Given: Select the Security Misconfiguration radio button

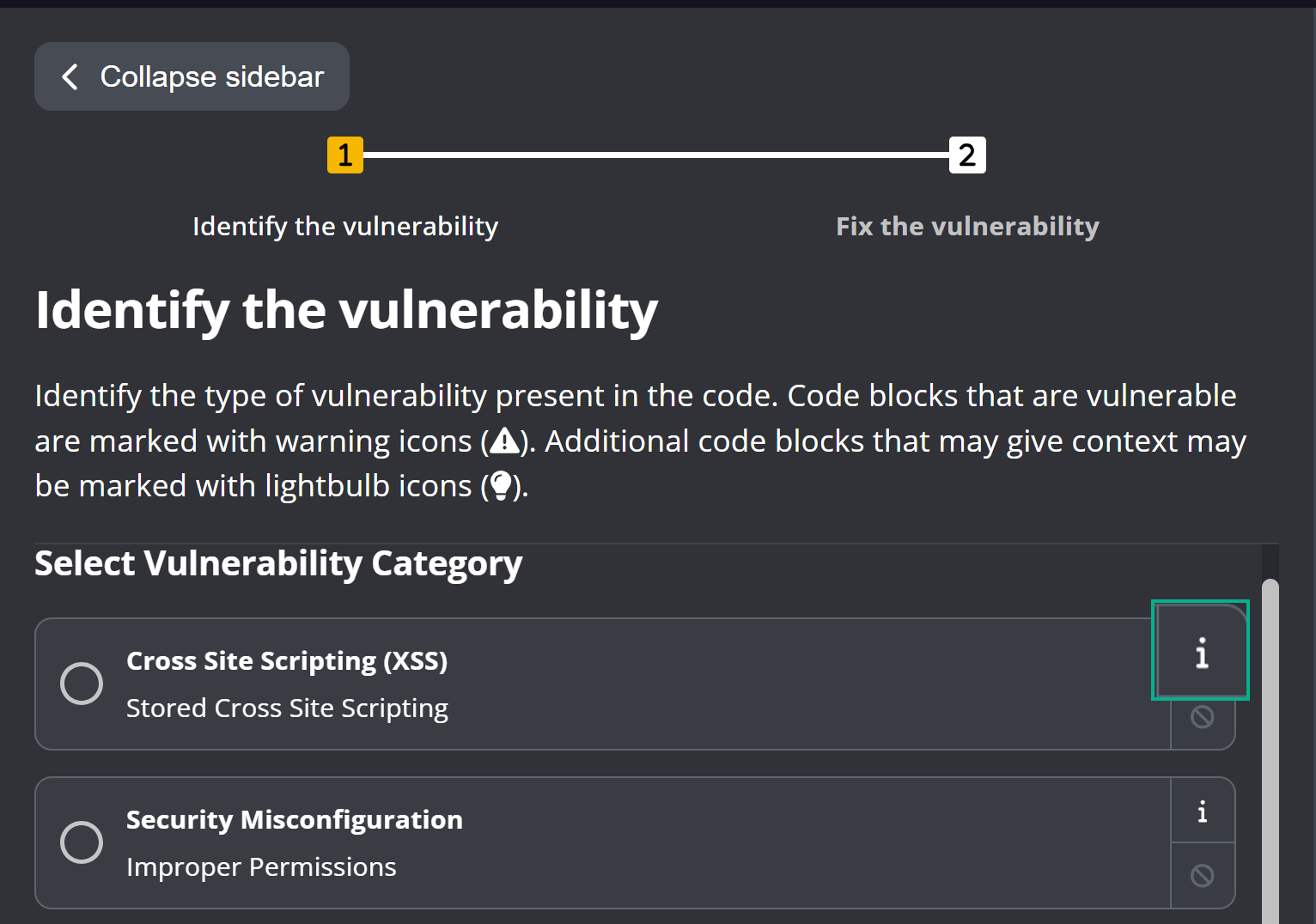Looking at the screenshot, I should 82,842.
